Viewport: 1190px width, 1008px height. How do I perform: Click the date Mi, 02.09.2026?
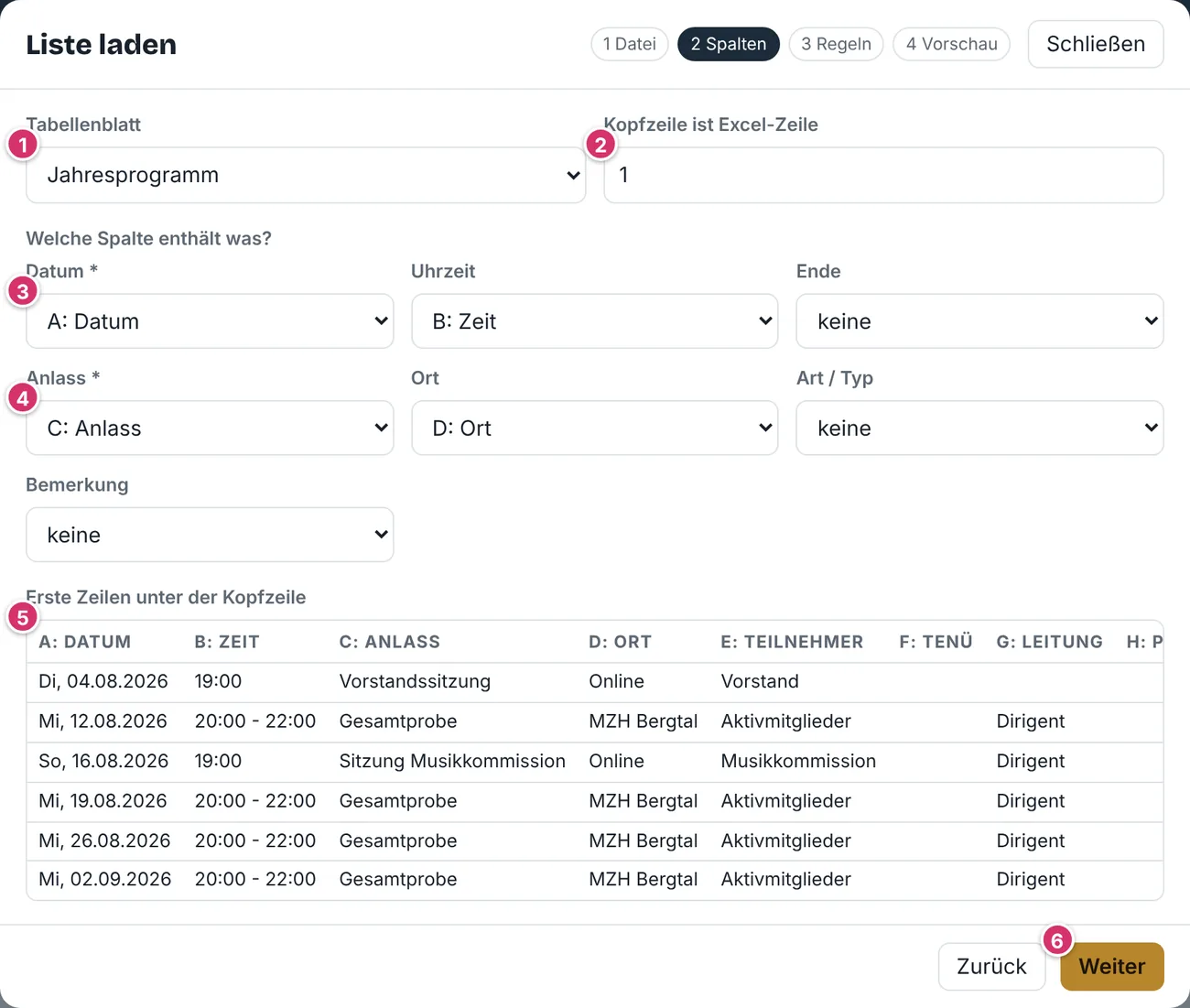104,880
